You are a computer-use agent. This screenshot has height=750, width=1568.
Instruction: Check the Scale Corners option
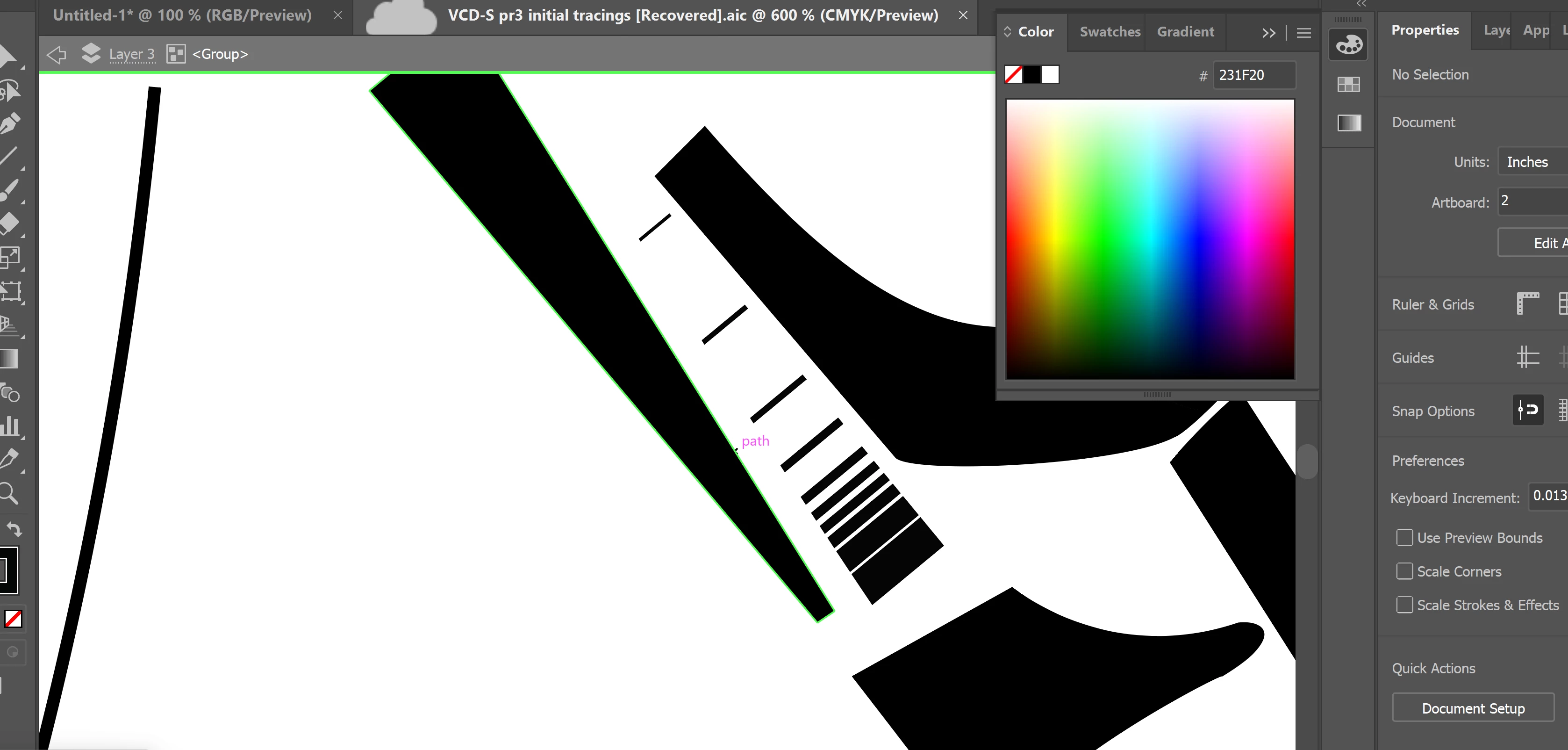pos(1404,571)
